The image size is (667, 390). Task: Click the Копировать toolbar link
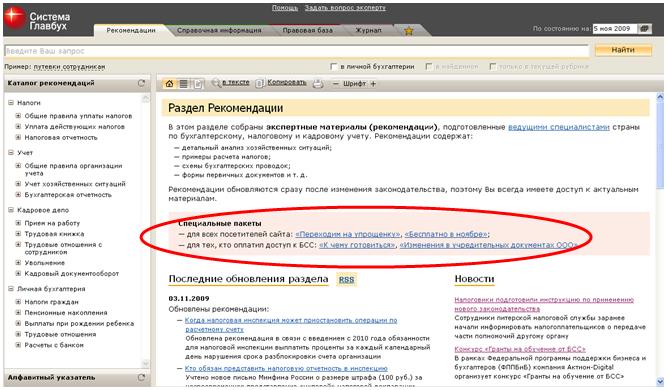[287, 83]
